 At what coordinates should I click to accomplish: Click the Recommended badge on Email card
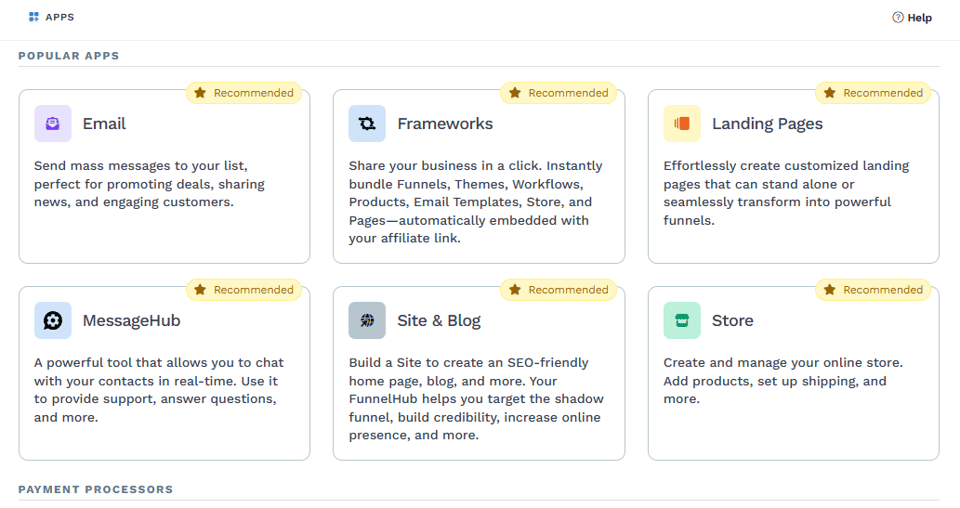244,93
